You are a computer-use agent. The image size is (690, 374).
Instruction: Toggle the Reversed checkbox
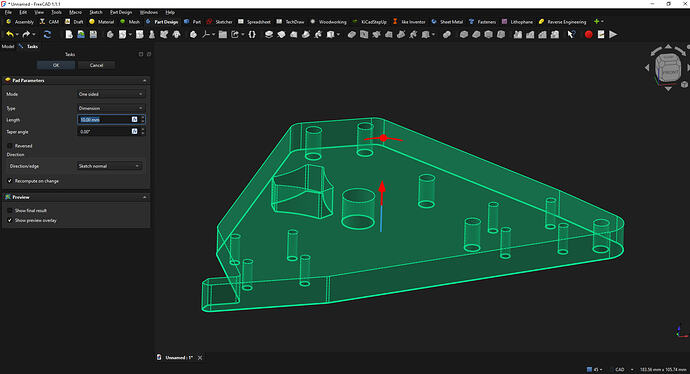point(10,146)
